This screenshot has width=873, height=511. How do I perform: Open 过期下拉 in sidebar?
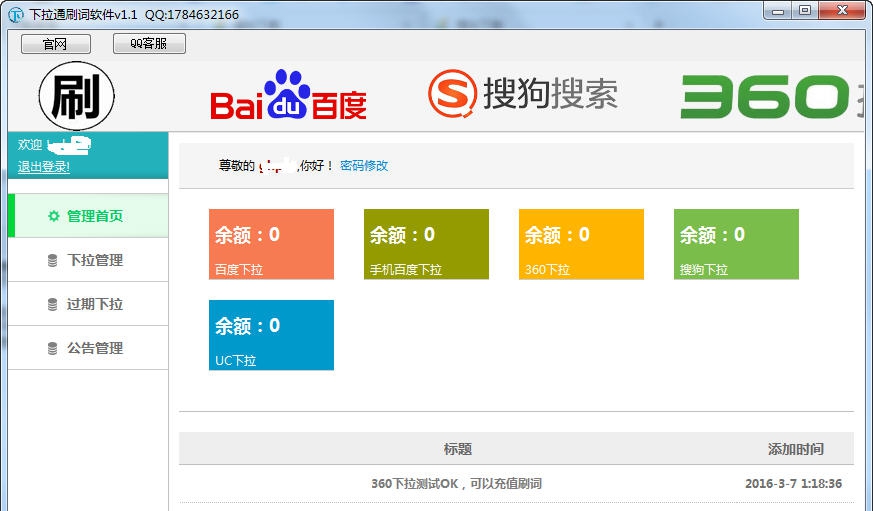coord(88,303)
